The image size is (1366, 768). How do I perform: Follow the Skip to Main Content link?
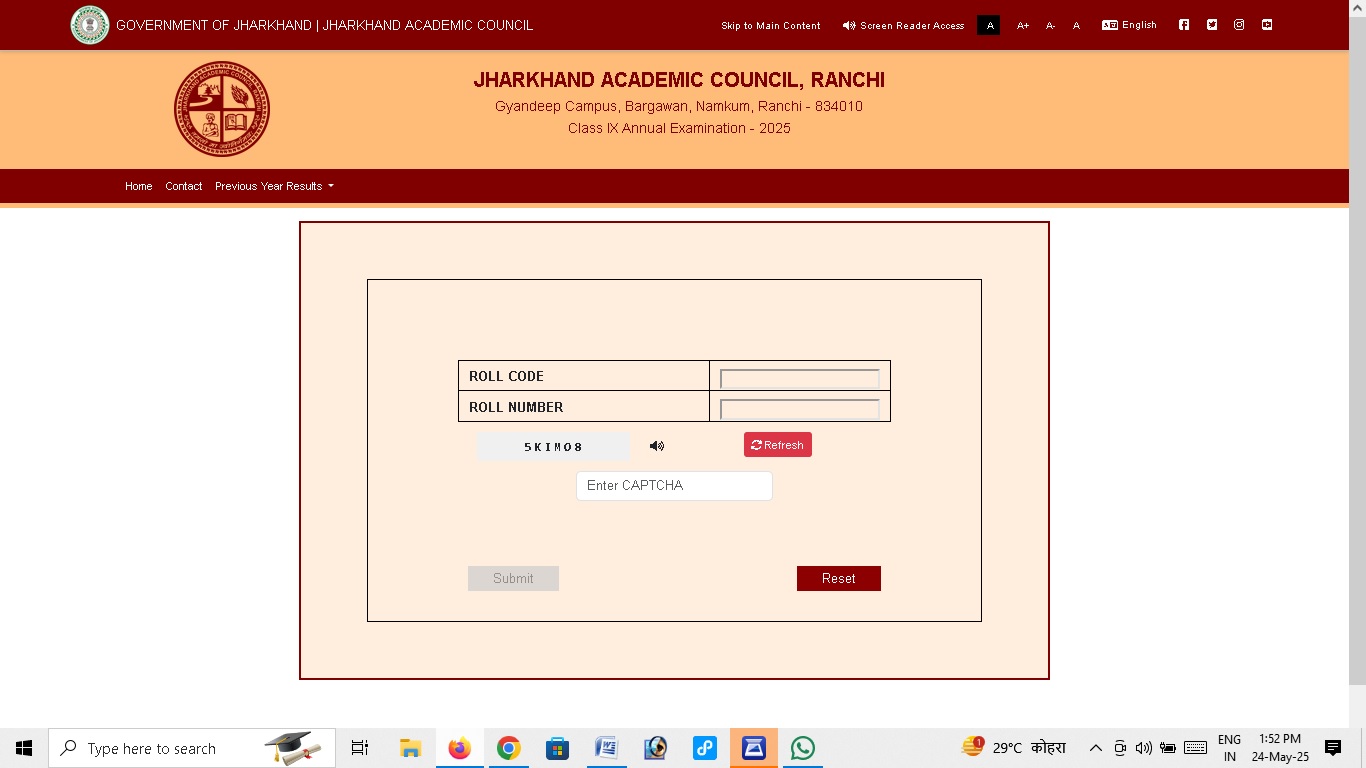[x=771, y=26]
